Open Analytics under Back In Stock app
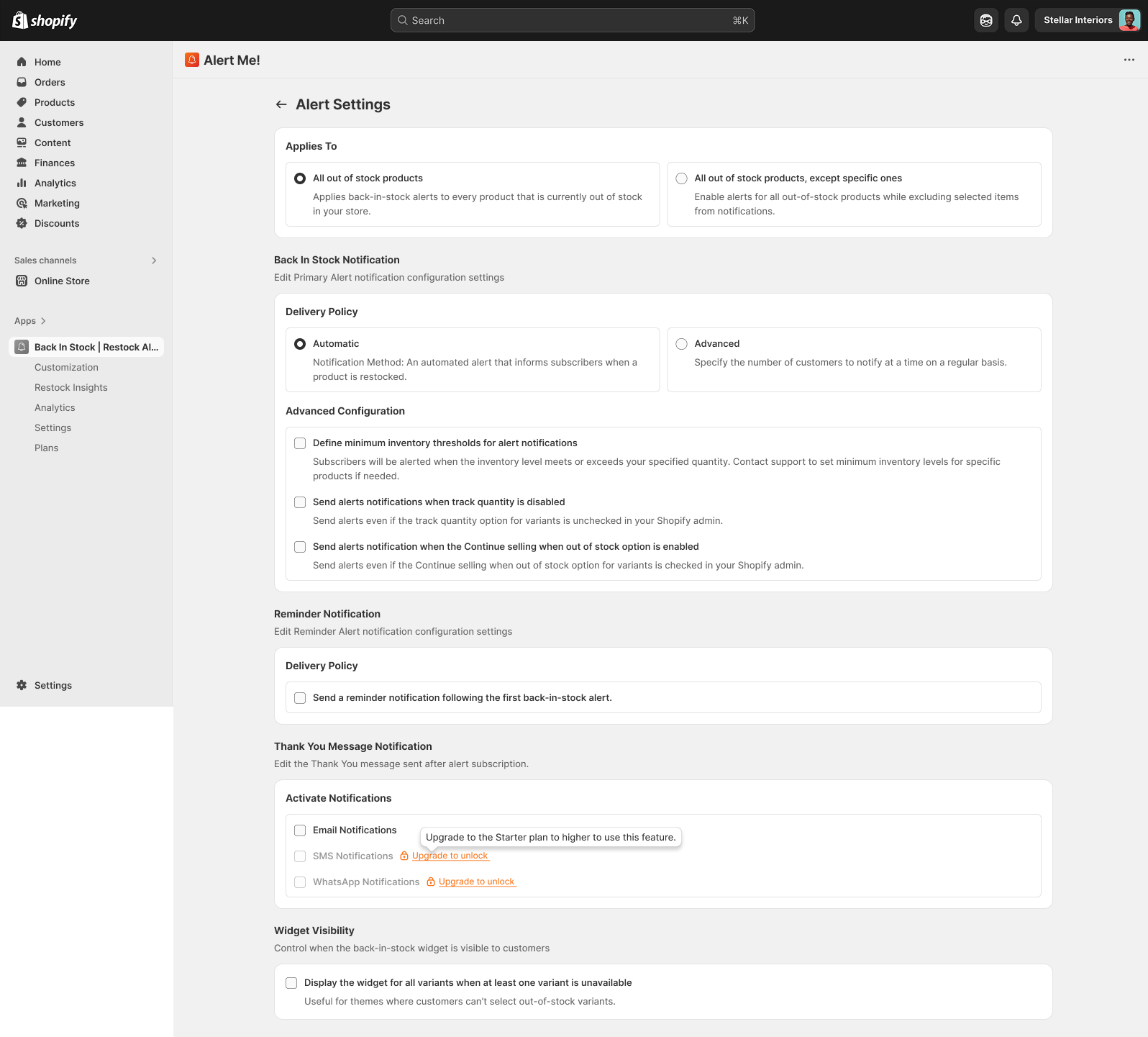 [x=55, y=407]
